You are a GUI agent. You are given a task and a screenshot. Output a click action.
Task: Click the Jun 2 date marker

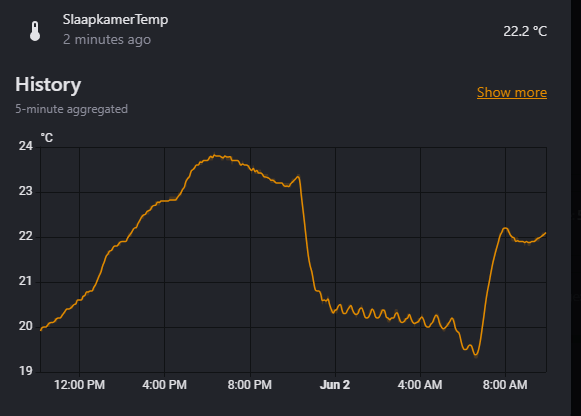tap(335, 385)
